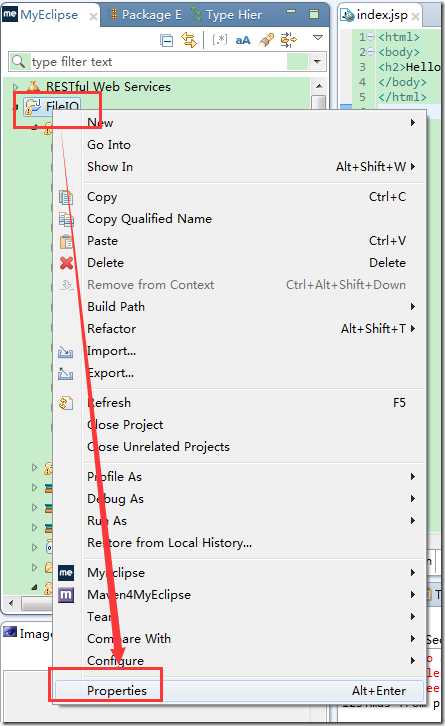Screen dimensions: 445x726
Task: Open the Profile As submenu arrow
Action: (413, 477)
